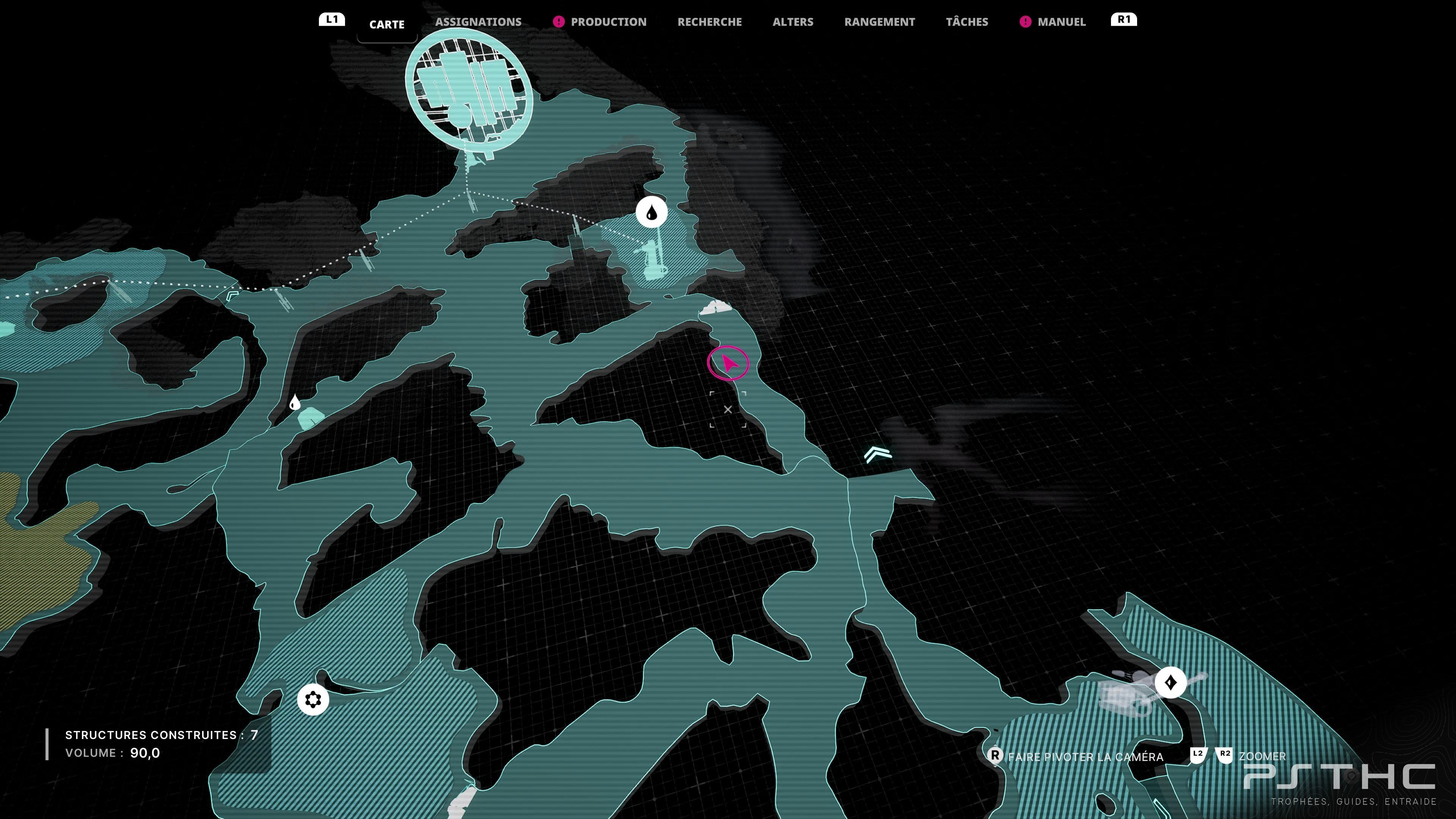Image resolution: width=1456 pixels, height=819 pixels.
Task: Open the RANGEMENT tab
Action: coord(880,22)
